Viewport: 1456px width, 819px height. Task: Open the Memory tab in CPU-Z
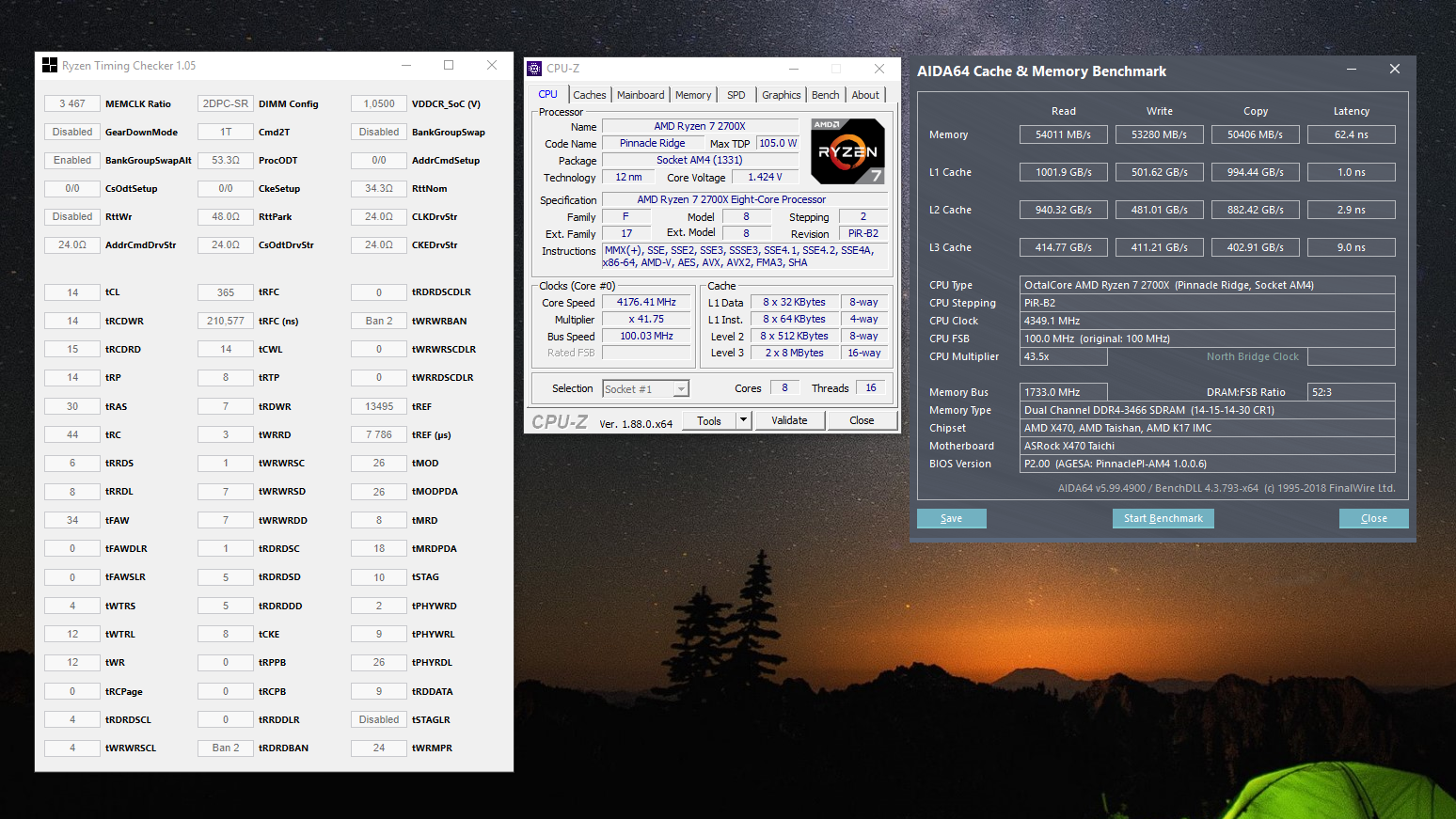pyautogui.click(x=693, y=95)
